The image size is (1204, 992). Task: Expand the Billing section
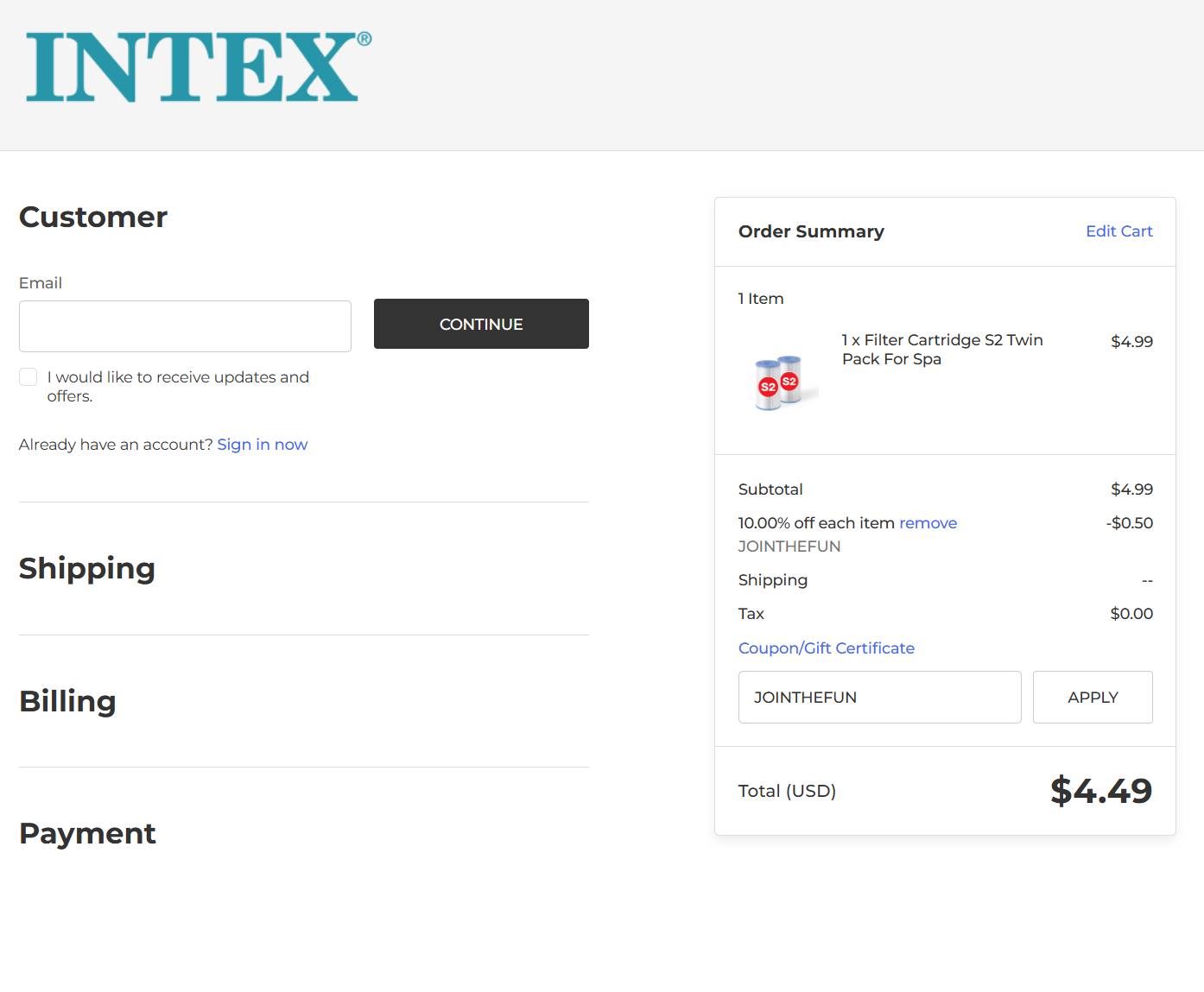click(x=67, y=702)
